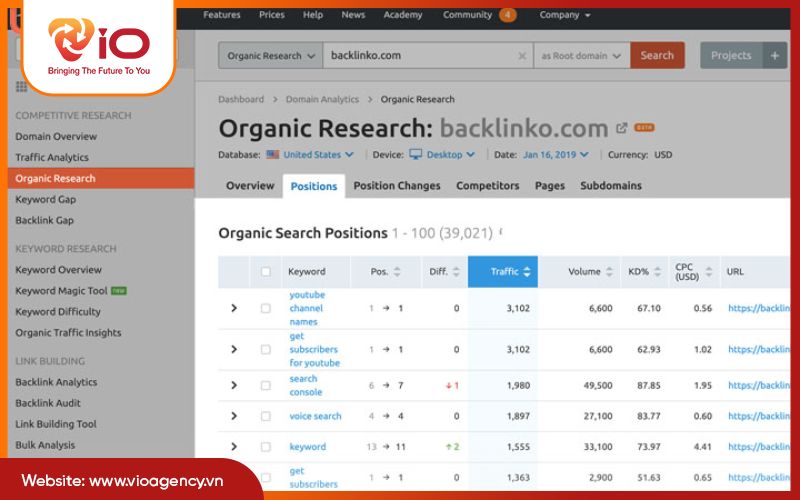Image resolution: width=800 pixels, height=500 pixels.
Task: Open backlinko.com external link icon
Action: click(x=621, y=128)
